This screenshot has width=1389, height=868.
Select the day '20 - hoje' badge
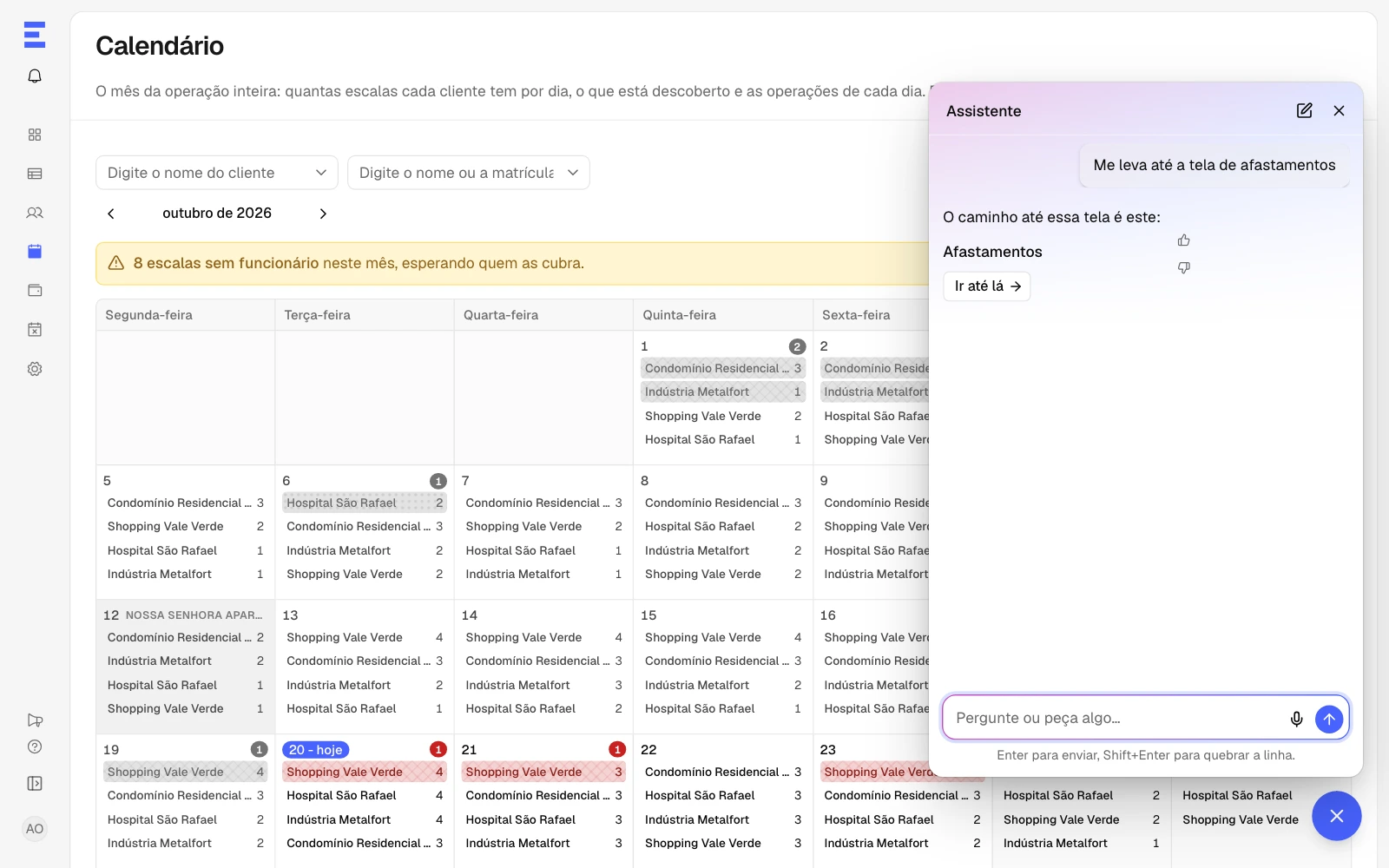point(316,750)
